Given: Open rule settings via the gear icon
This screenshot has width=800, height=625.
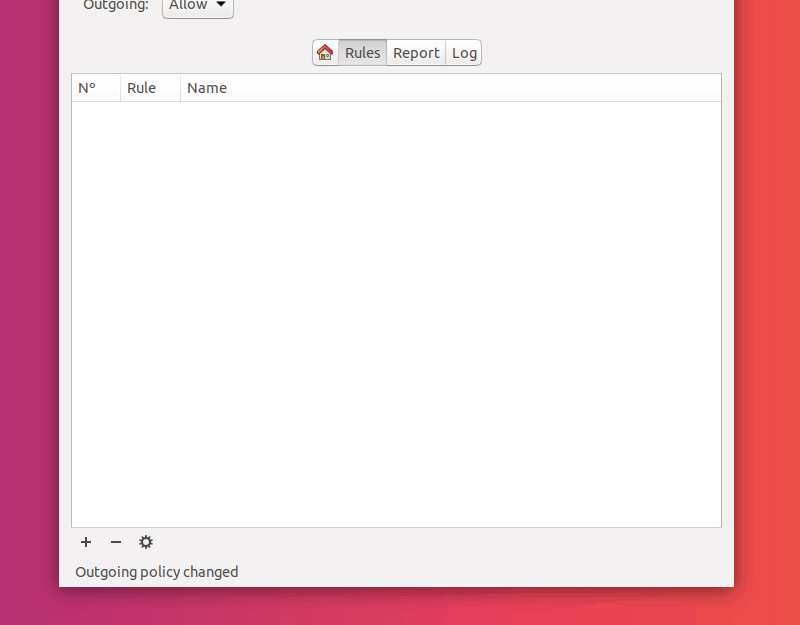Looking at the screenshot, I should [x=146, y=542].
